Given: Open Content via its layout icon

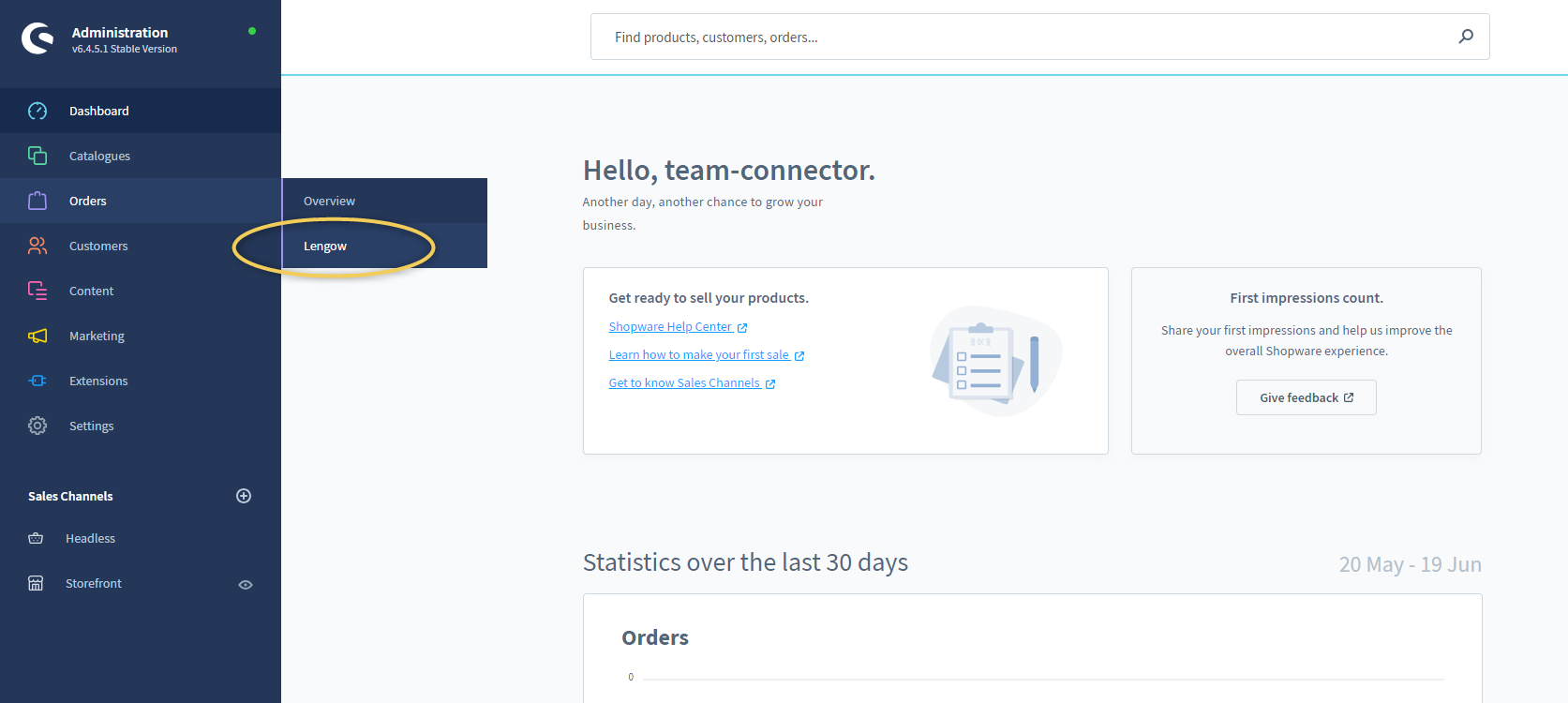Looking at the screenshot, I should tap(37, 291).
